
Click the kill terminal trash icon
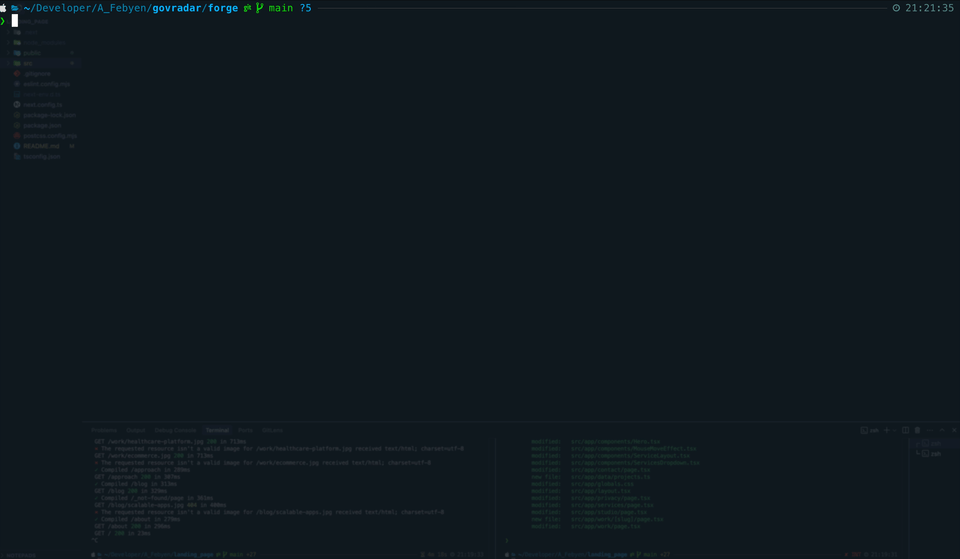pos(916,430)
